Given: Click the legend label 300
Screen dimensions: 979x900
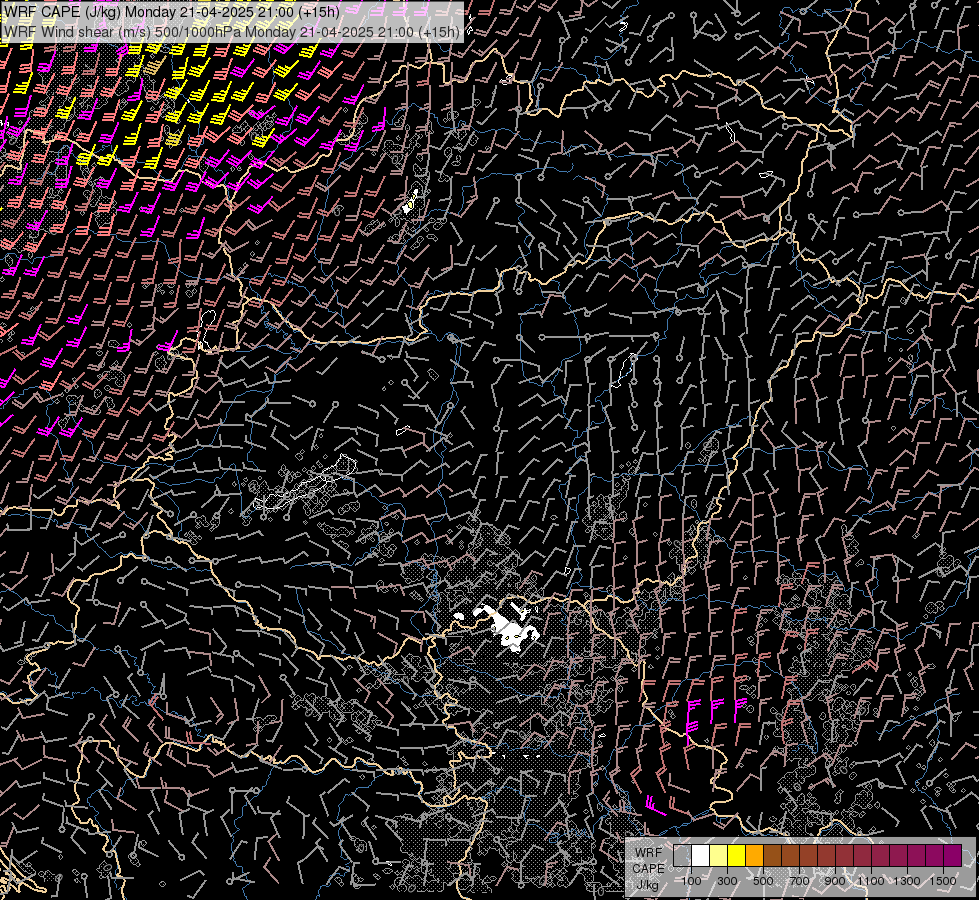Looking at the screenshot, I should 727,881.
